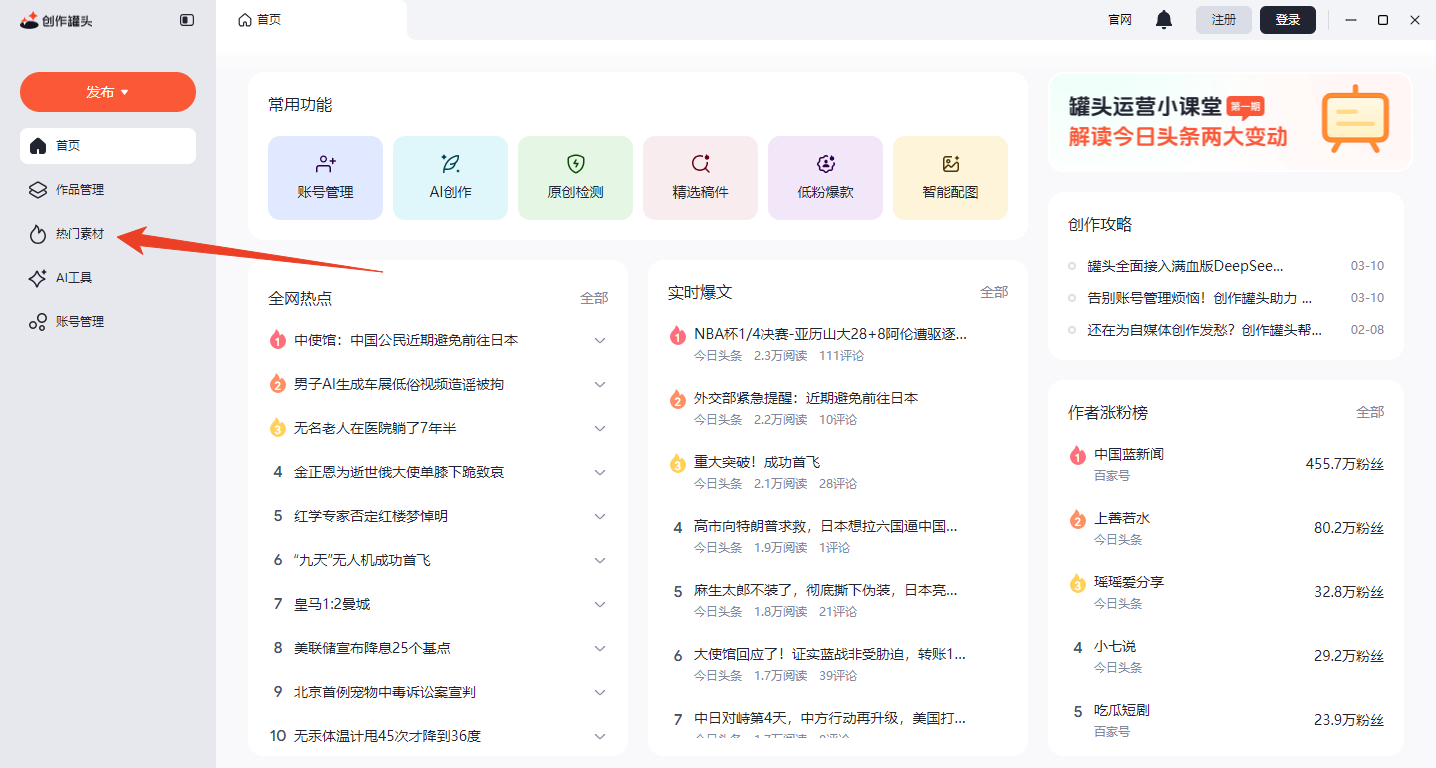Open the 作品管理 section

click(x=80, y=189)
